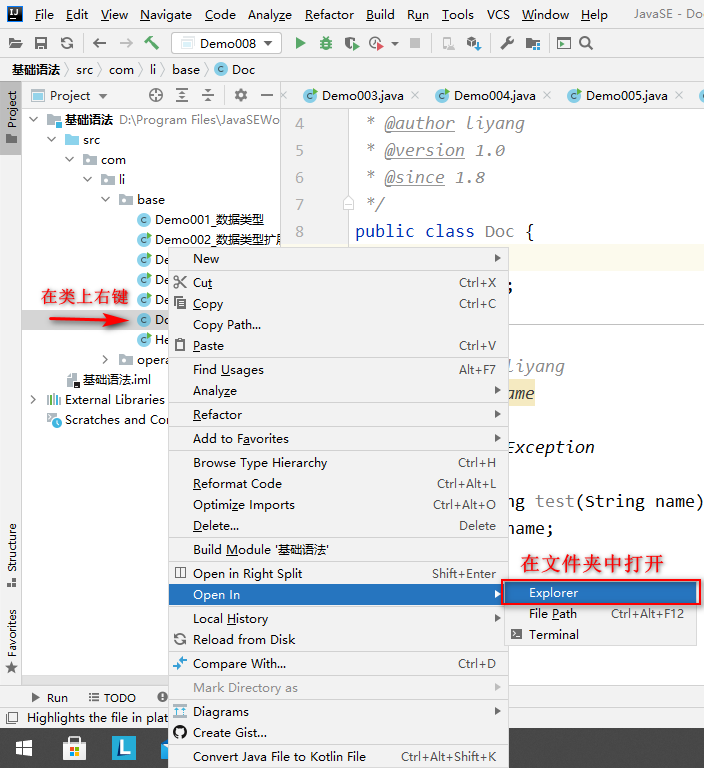Open the TODO tool window button
Image resolution: width=704 pixels, height=768 pixels.
click(x=112, y=697)
